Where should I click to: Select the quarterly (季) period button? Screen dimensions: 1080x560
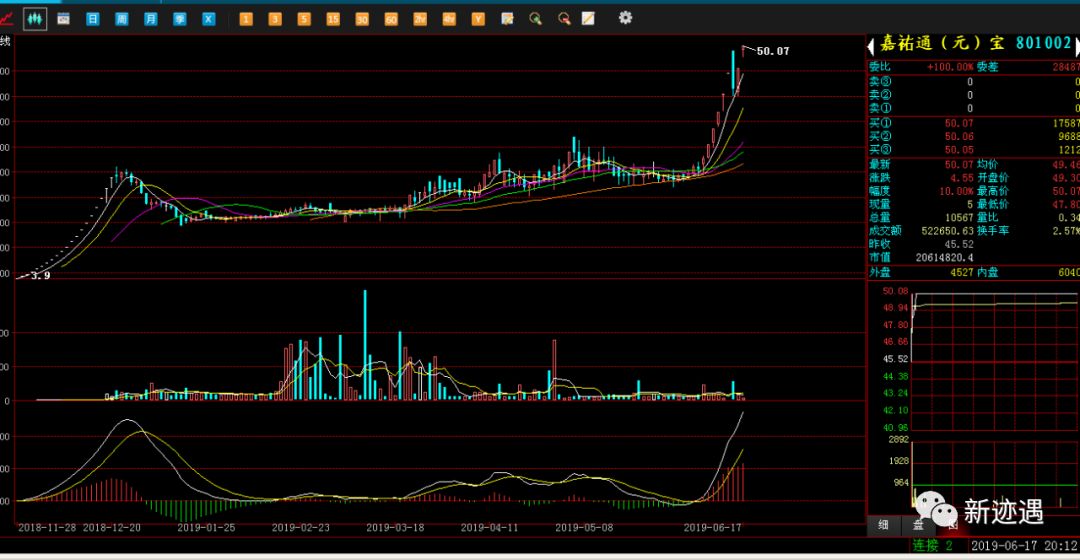tap(179, 19)
